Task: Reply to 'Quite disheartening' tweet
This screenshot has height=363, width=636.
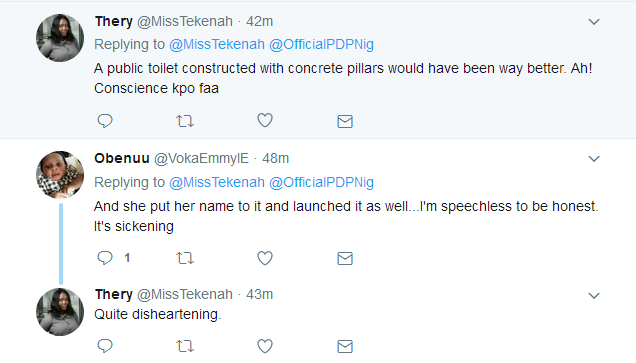Action: tap(105, 346)
